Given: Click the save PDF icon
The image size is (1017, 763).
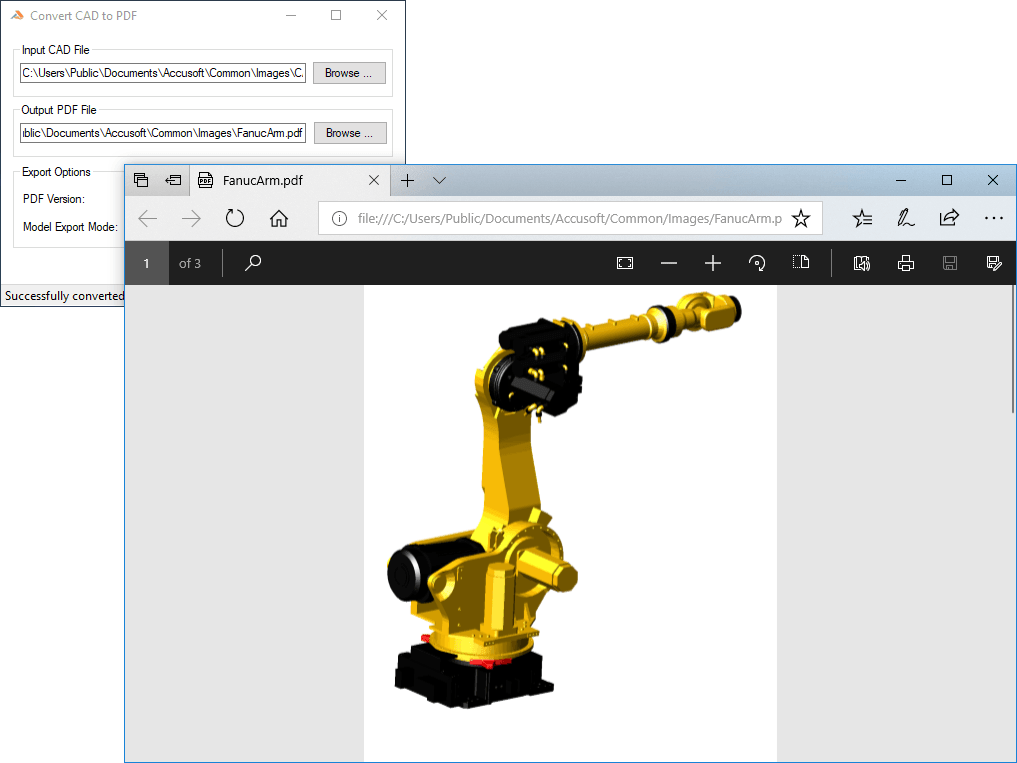Looking at the screenshot, I should point(950,263).
